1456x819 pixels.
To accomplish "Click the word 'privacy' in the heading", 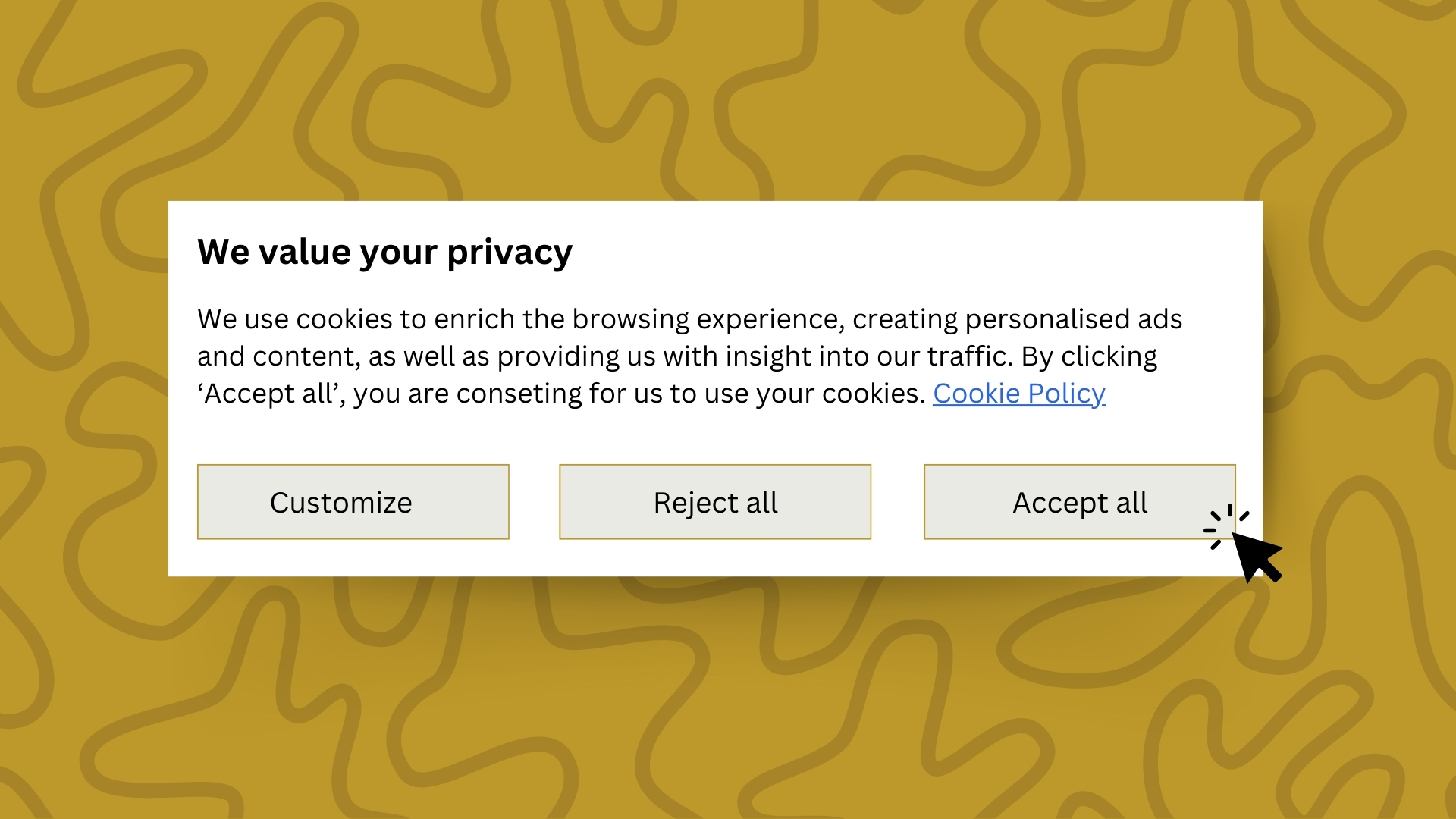I will pyautogui.click(x=510, y=253).
